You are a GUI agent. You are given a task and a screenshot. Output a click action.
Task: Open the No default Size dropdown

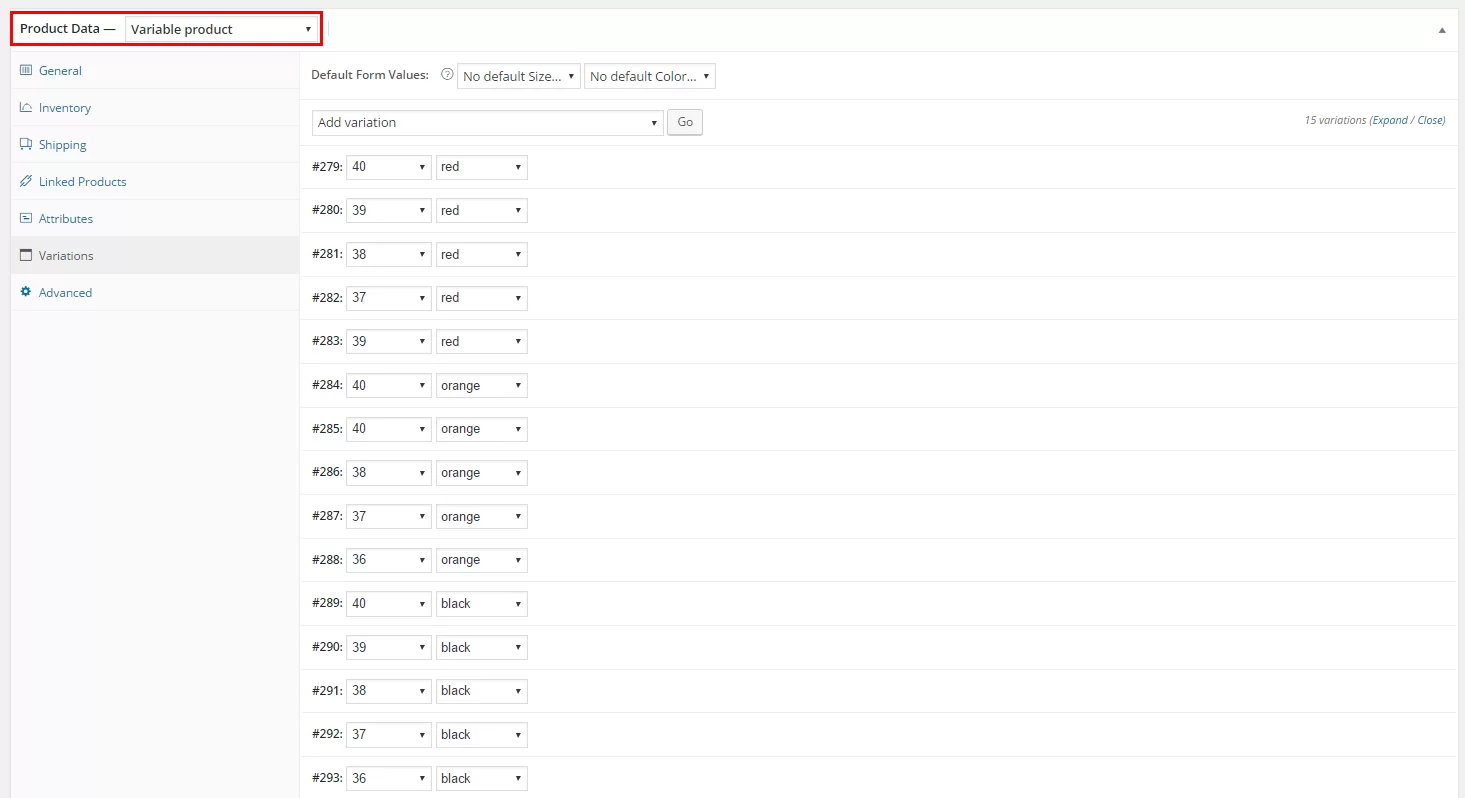pyautogui.click(x=517, y=75)
